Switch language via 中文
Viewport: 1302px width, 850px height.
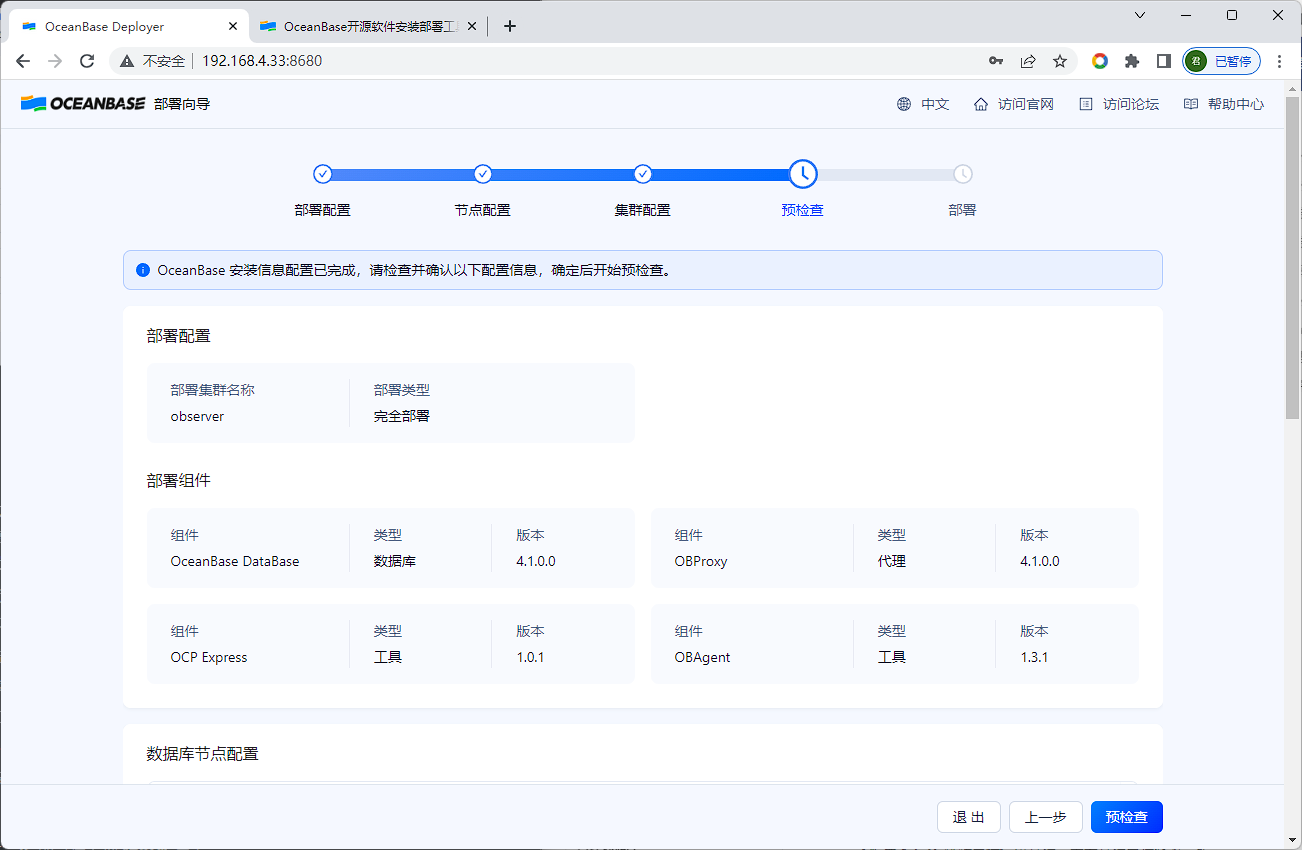click(x=935, y=104)
